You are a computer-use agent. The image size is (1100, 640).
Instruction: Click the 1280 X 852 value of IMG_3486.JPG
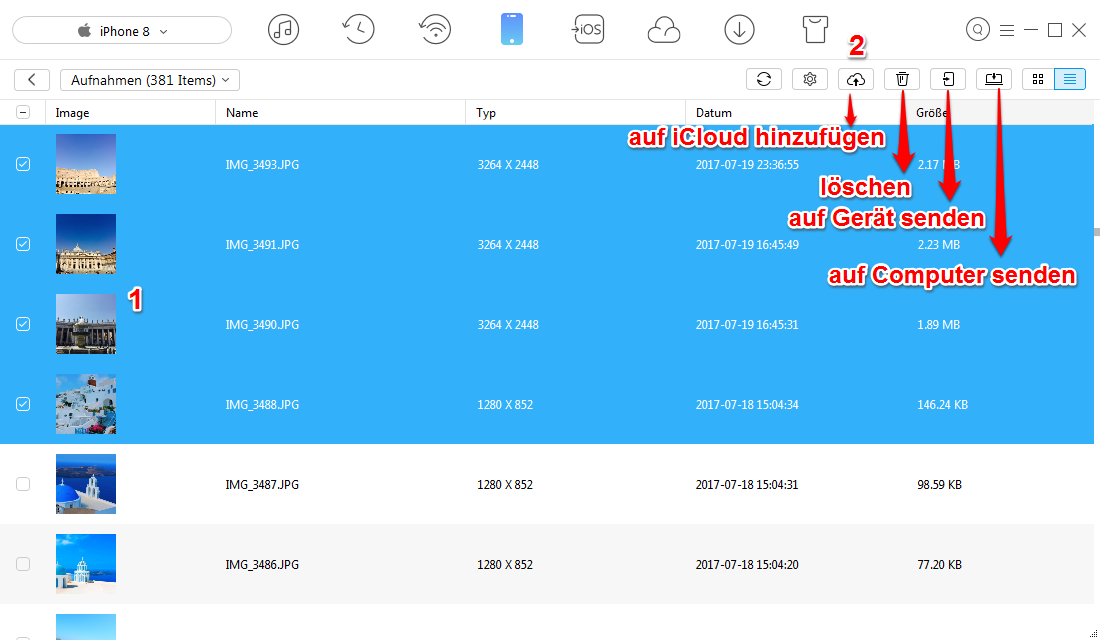point(505,565)
